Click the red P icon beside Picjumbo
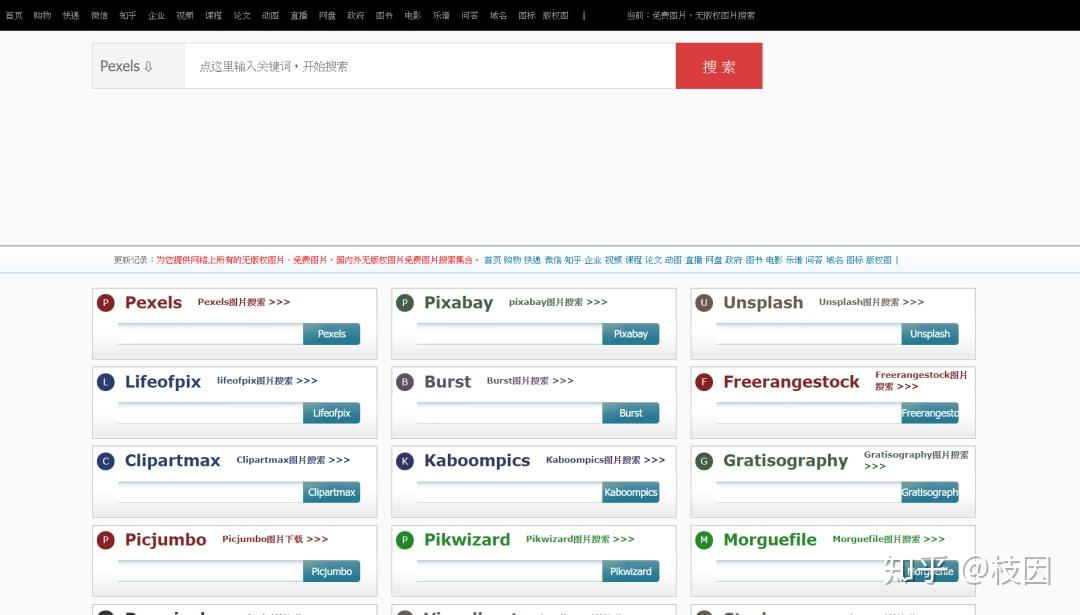1080x615 pixels. [105, 540]
